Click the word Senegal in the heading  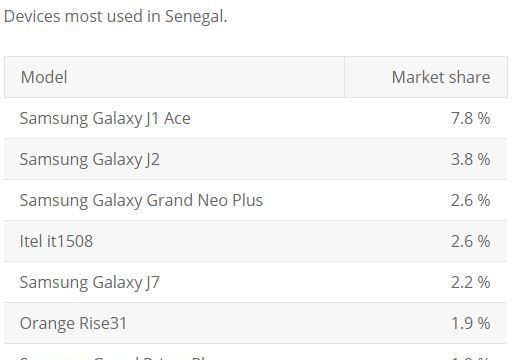click(x=196, y=16)
